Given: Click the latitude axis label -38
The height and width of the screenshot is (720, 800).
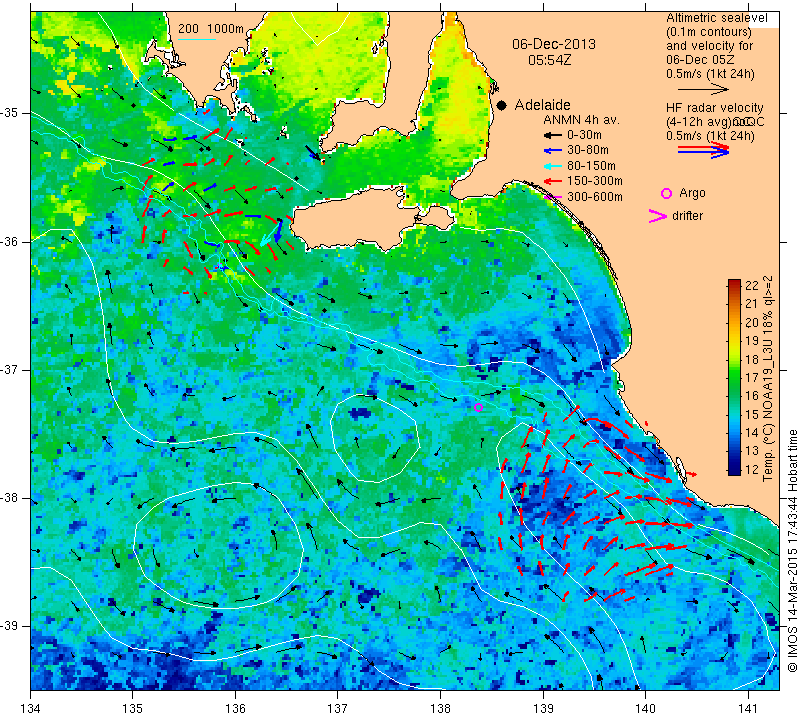Looking at the screenshot, I should coord(11,498).
